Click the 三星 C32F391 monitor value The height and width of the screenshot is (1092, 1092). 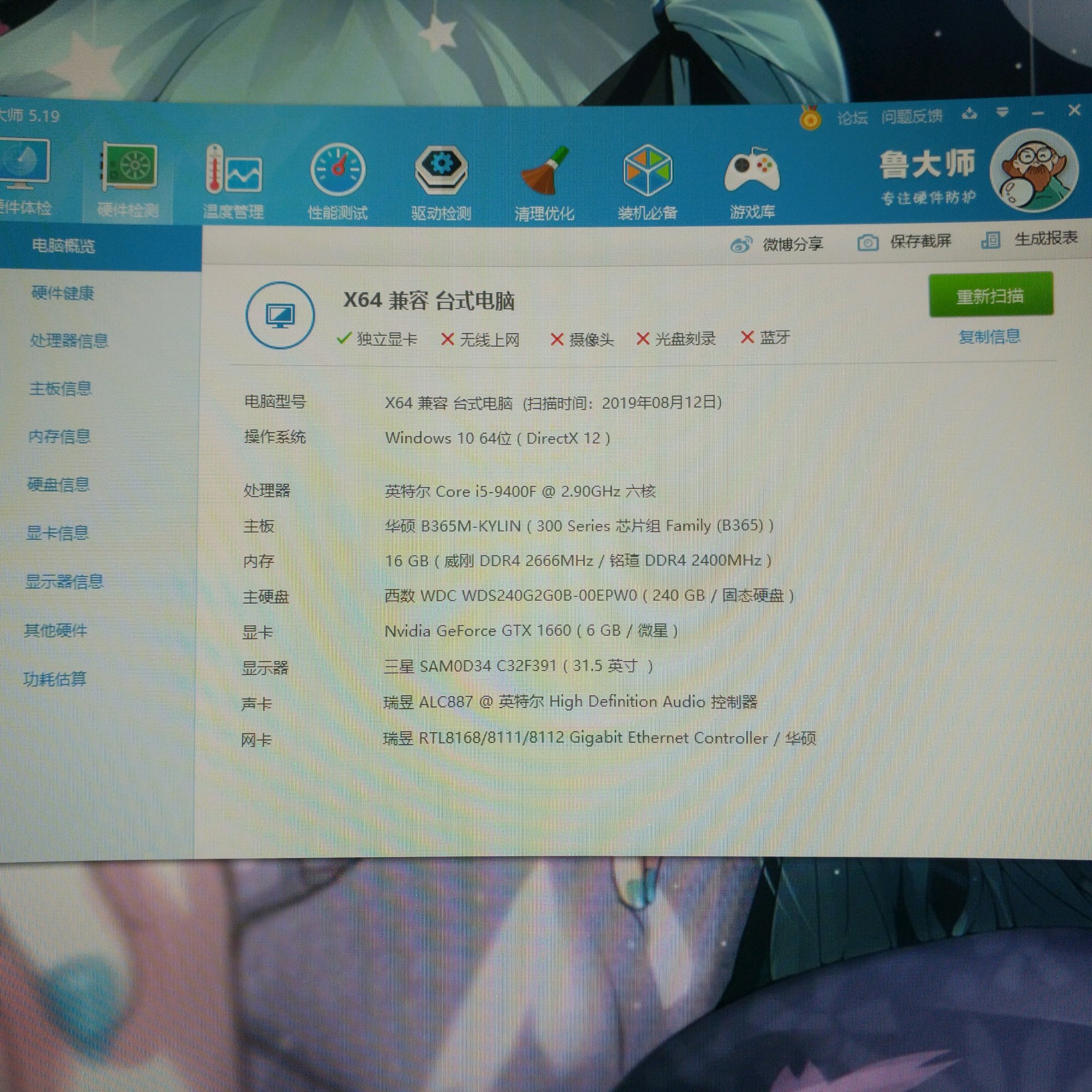pos(519,666)
